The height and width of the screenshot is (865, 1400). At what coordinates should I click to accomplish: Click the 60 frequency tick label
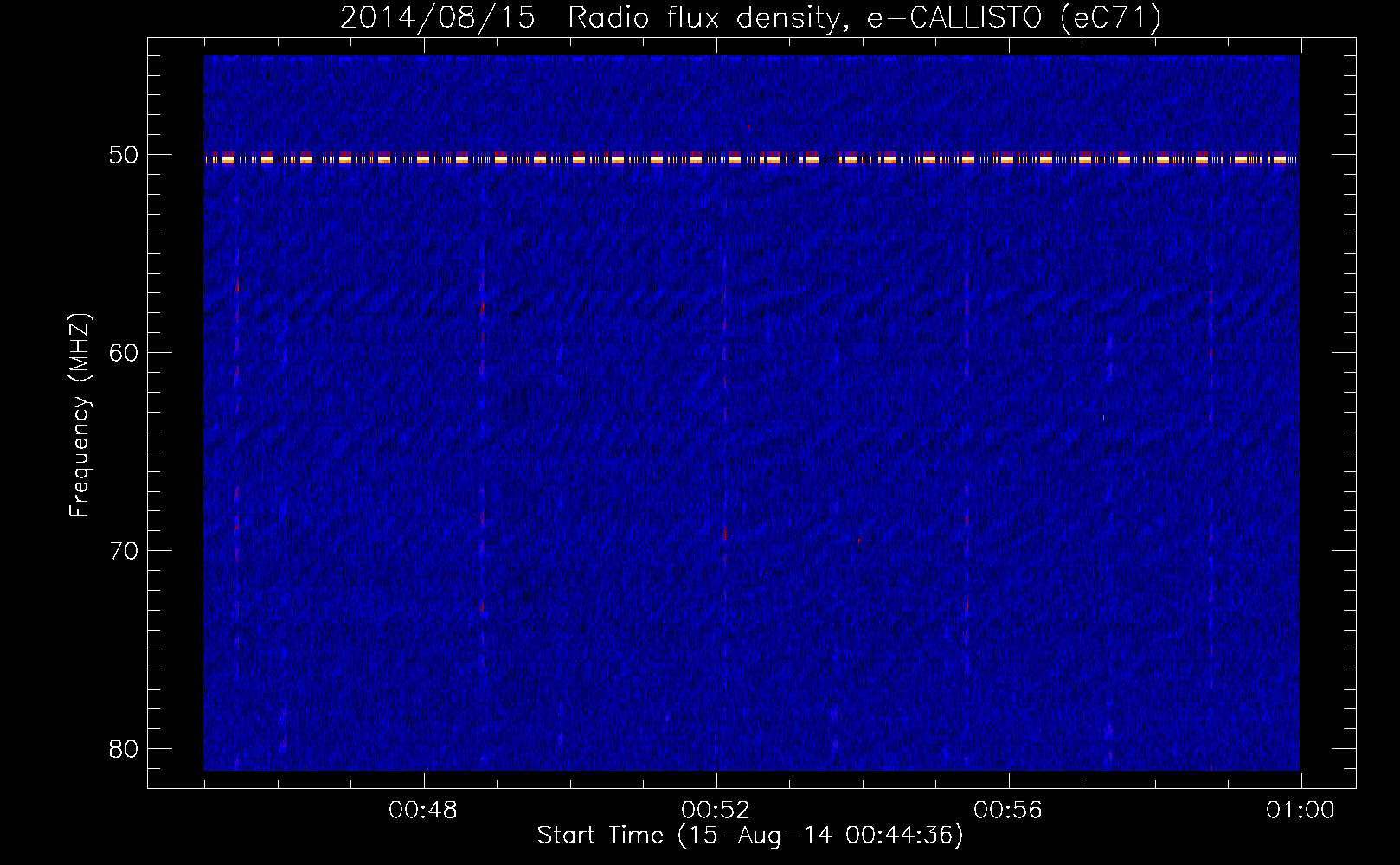(124, 353)
